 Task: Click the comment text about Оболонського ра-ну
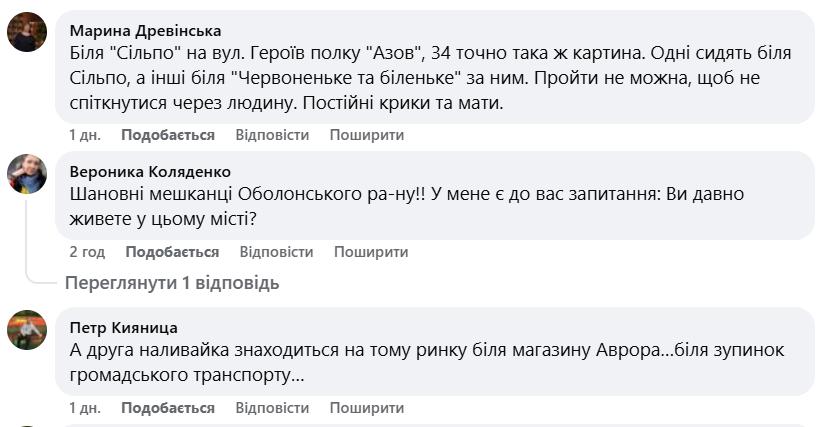(x=420, y=204)
